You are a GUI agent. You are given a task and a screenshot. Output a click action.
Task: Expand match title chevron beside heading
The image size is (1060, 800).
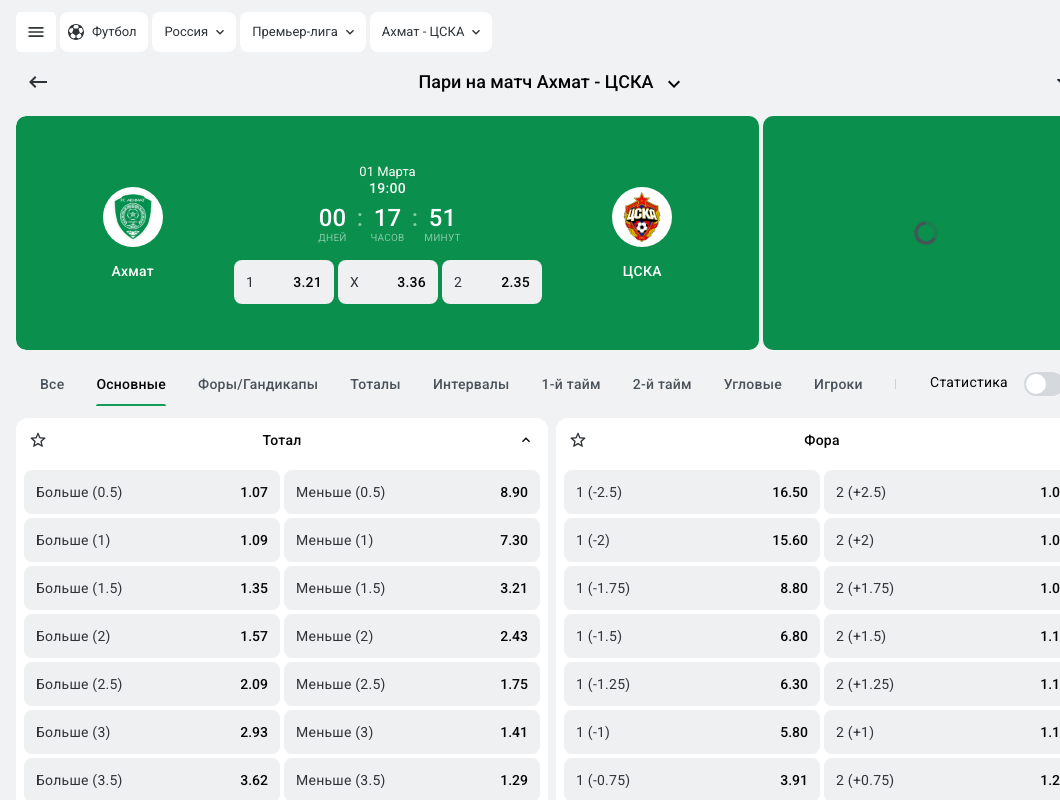click(674, 83)
